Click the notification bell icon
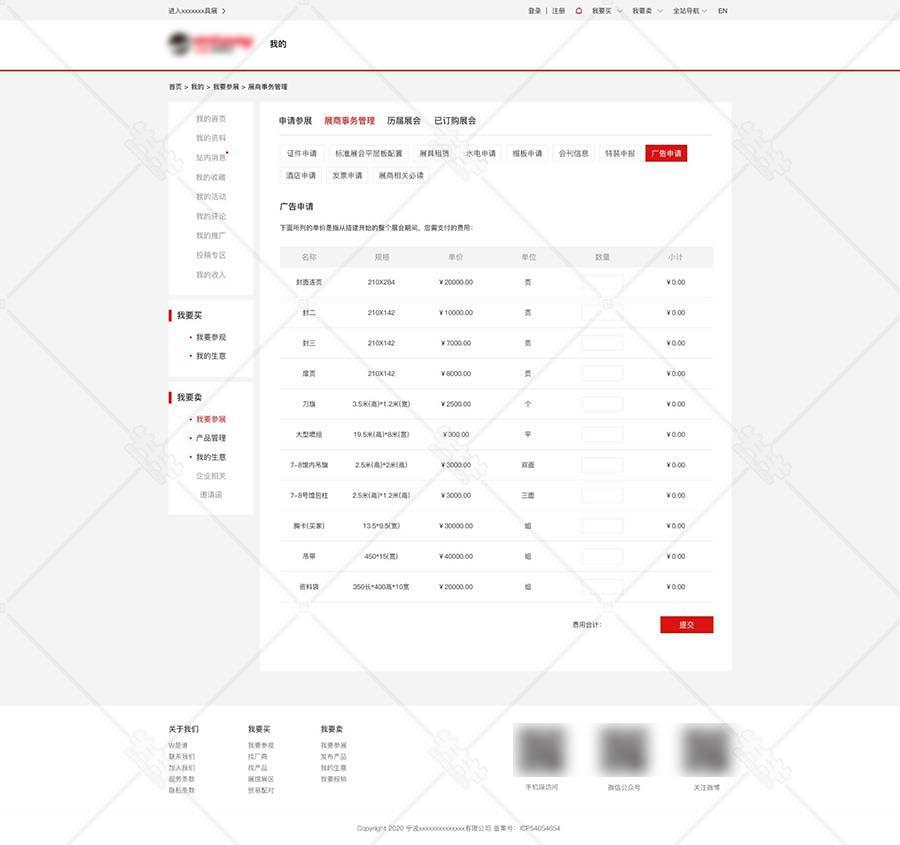Image resolution: width=900 pixels, height=845 pixels. tap(578, 11)
